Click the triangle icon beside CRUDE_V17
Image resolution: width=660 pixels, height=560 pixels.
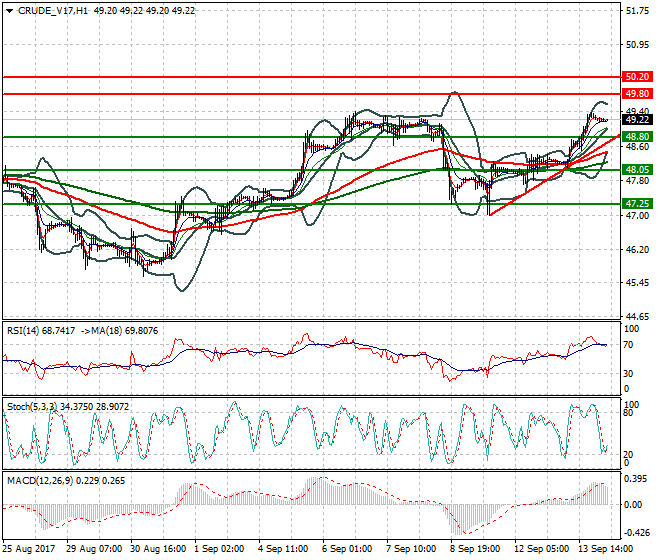6,10
